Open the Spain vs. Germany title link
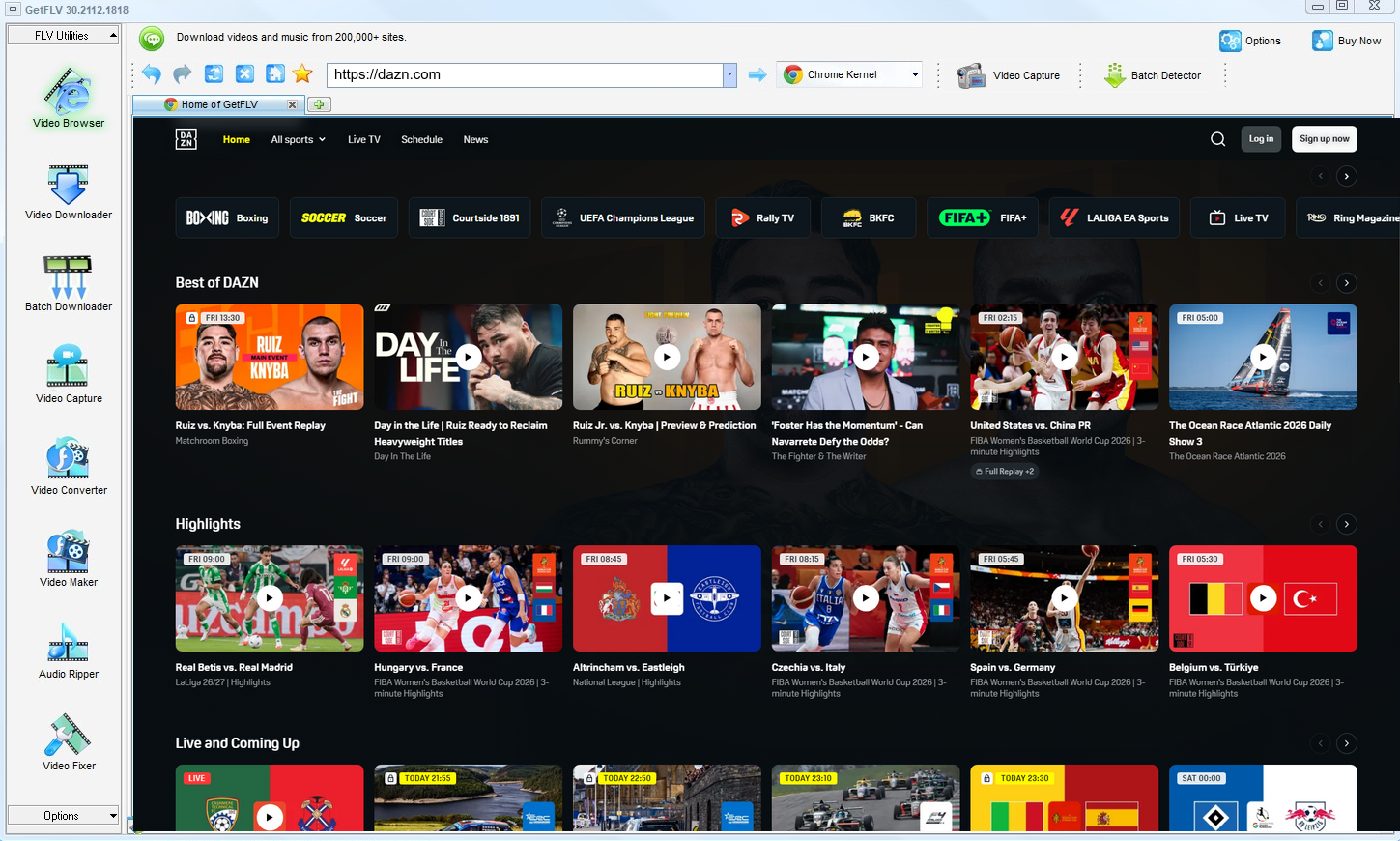 (x=1013, y=667)
